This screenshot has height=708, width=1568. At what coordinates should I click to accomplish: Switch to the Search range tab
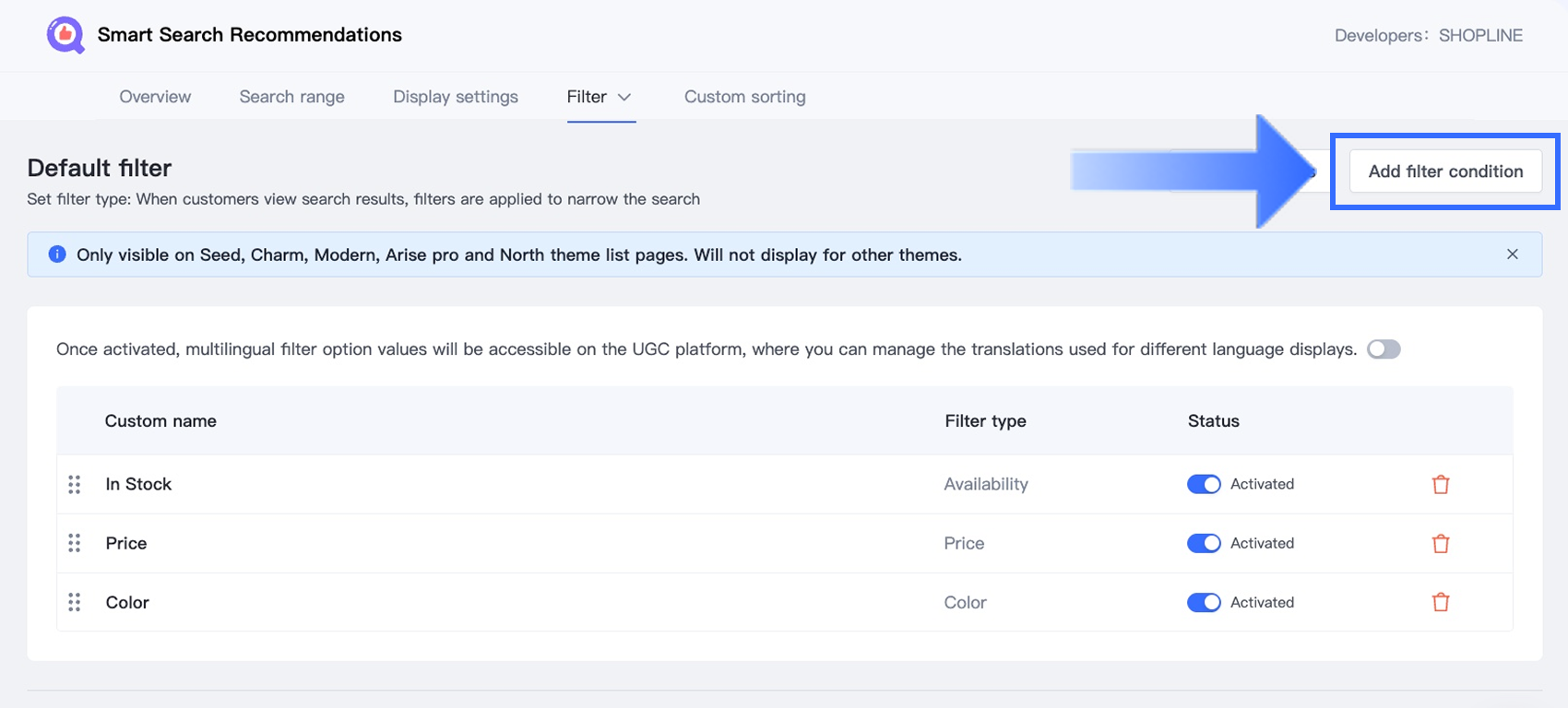click(x=291, y=97)
